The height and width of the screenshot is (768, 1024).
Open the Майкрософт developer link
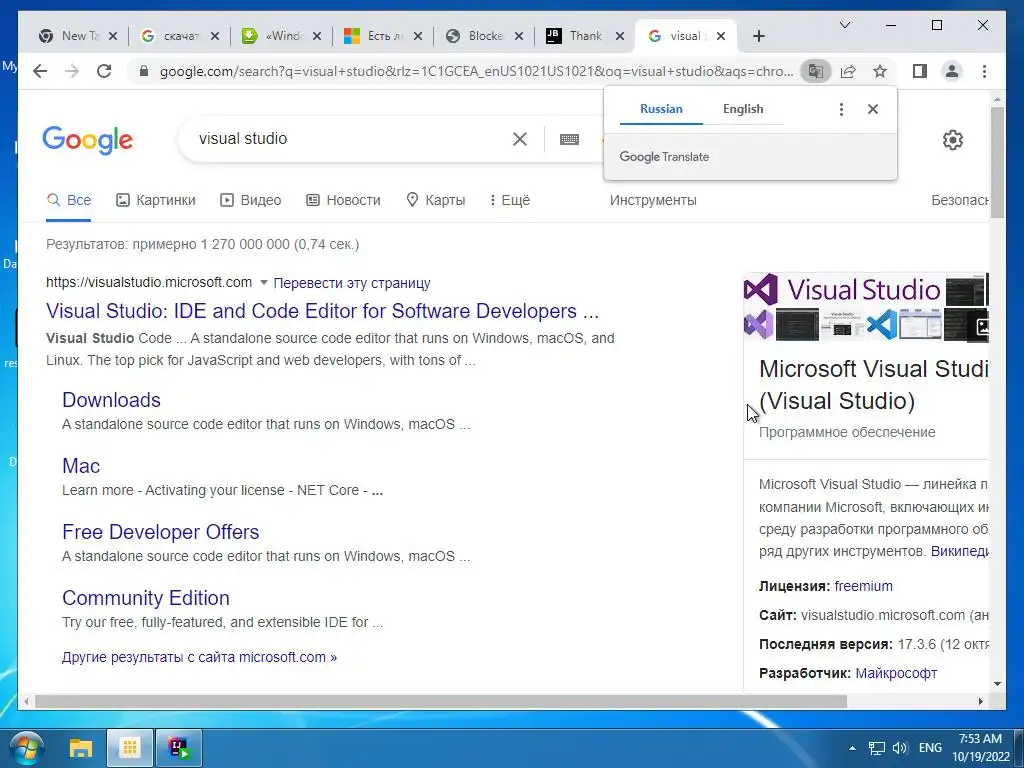coord(896,673)
